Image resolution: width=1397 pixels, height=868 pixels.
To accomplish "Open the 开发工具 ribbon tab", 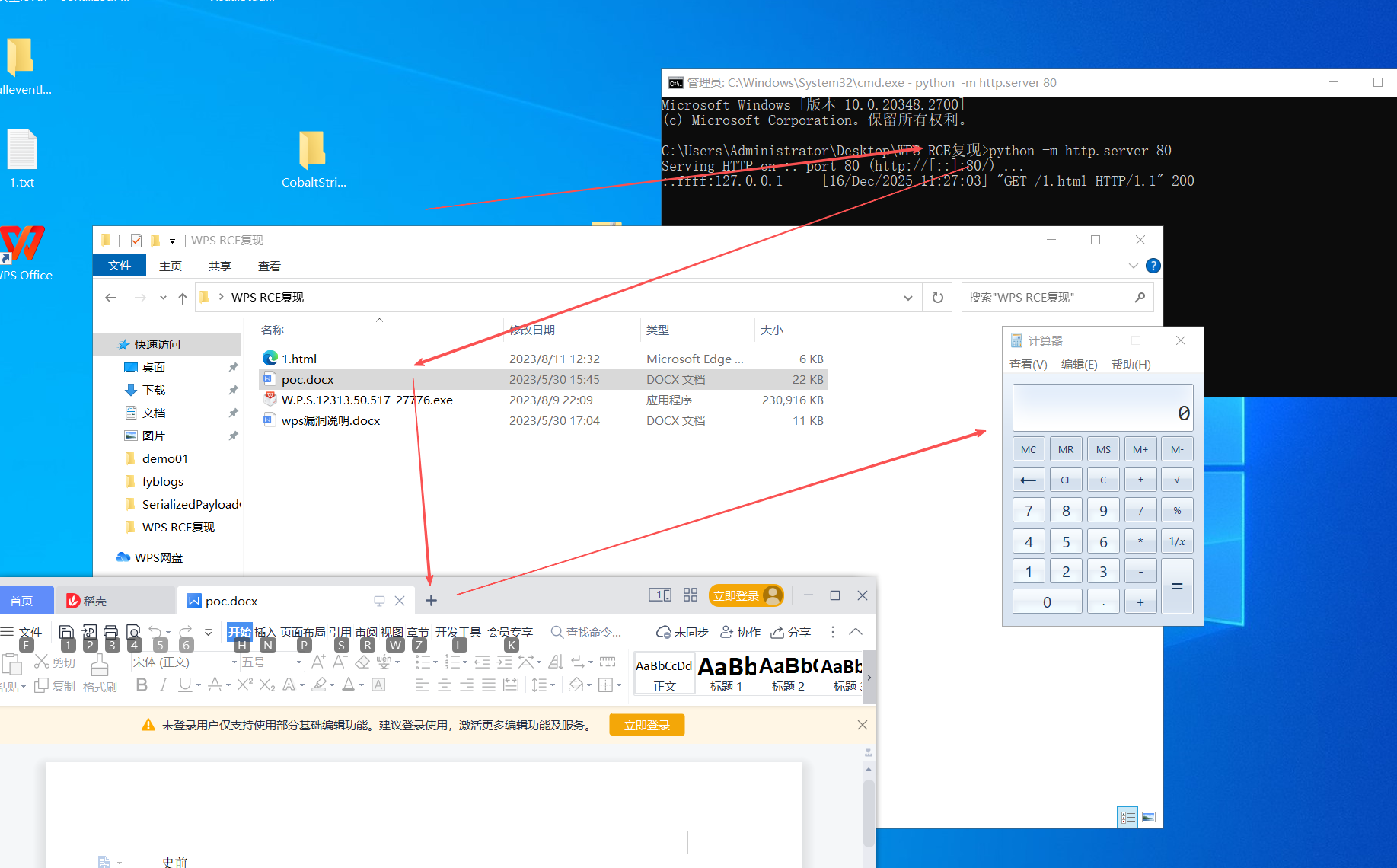I will coord(458,633).
